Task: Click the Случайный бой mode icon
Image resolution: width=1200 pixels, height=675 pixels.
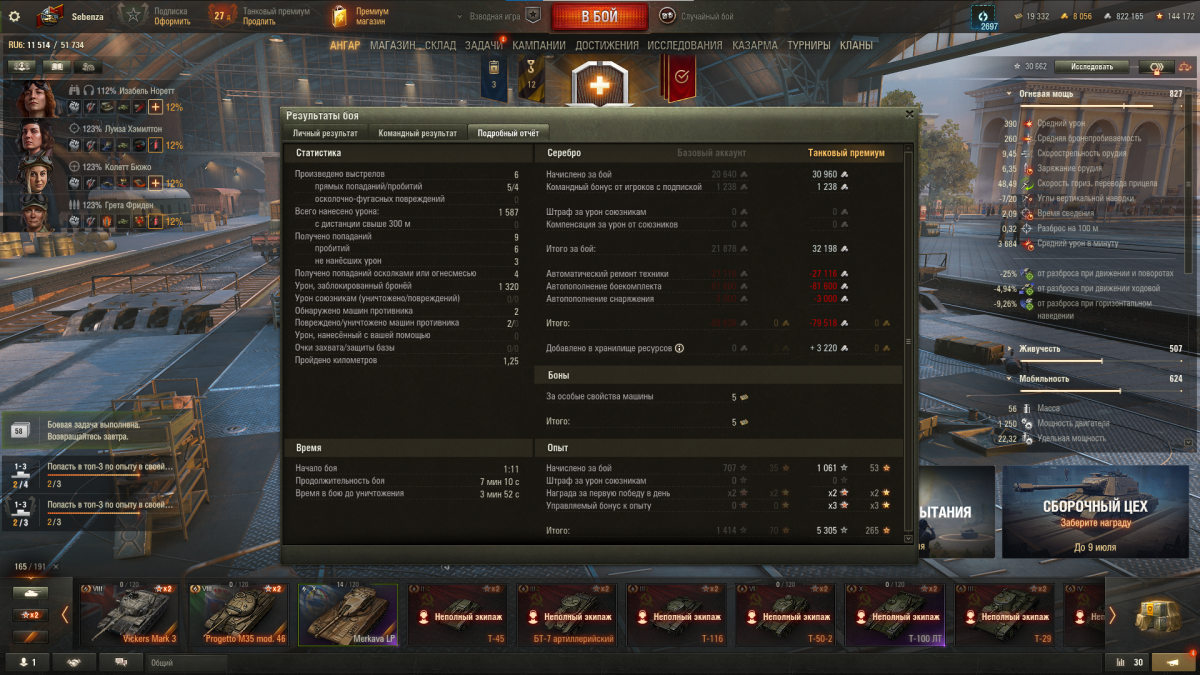Action: (667, 16)
